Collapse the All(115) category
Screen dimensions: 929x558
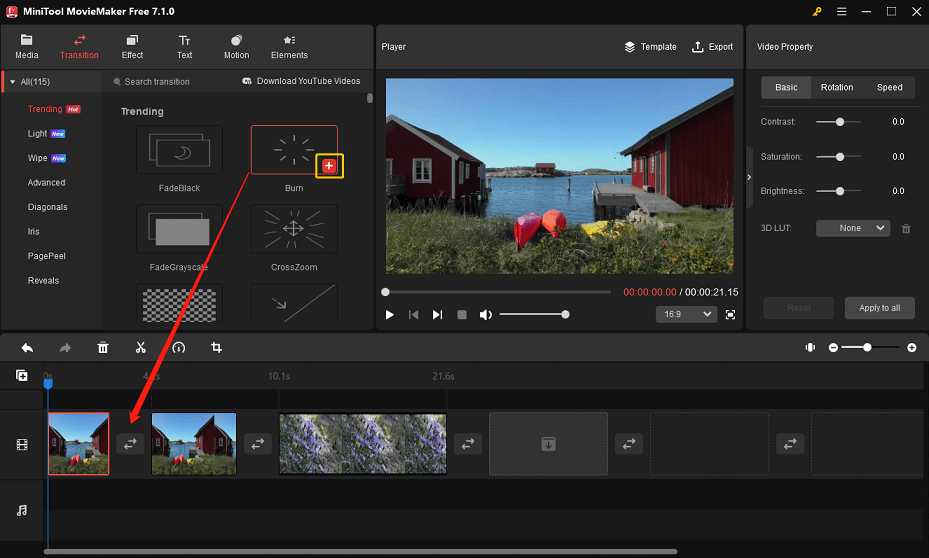[x=12, y=82]
